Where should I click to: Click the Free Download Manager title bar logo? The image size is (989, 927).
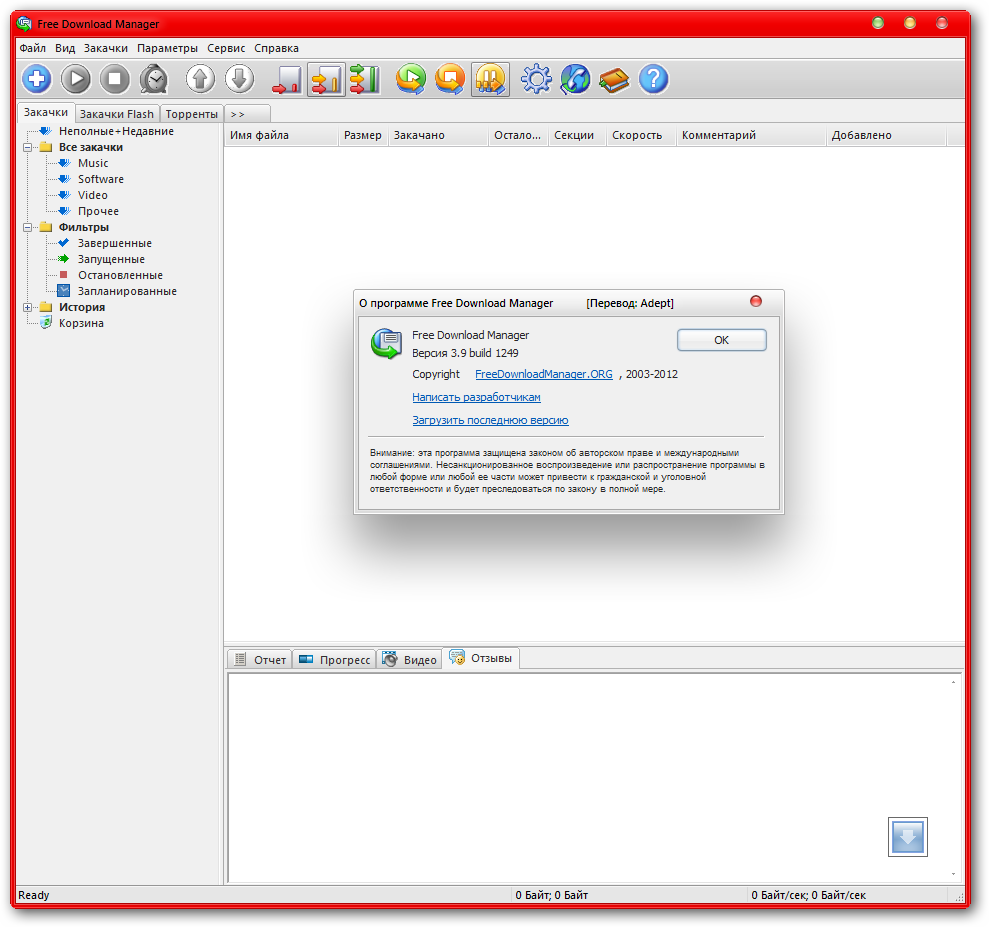[x=24, y=24]
